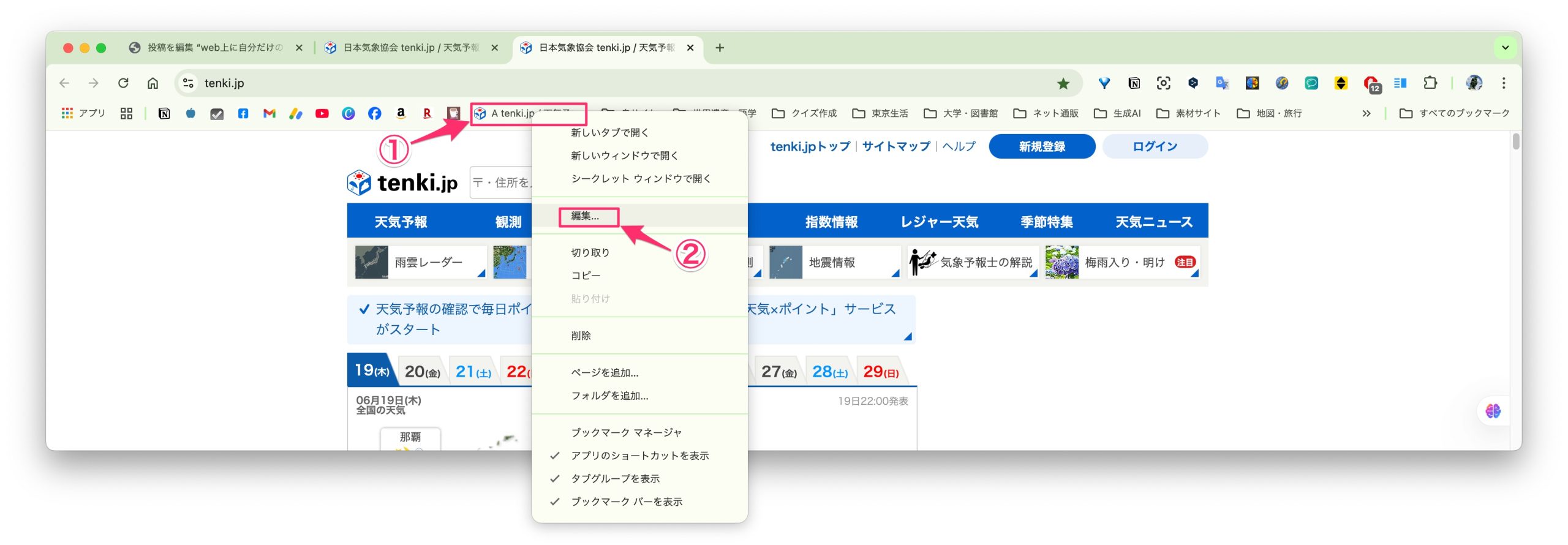
Task: Choose 新しいウィンドウで開く
Action: coord(639,156)
